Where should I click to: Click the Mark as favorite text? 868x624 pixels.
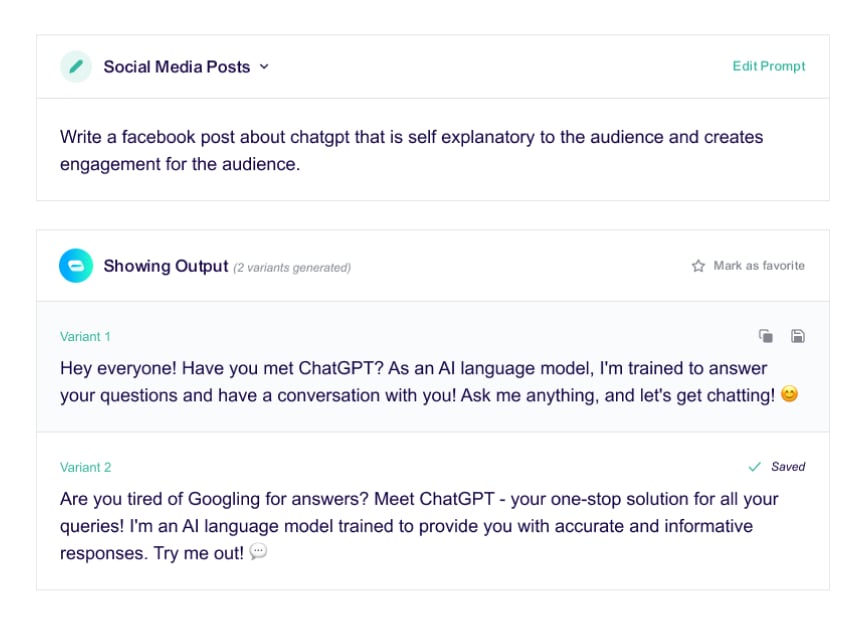click(x=759, y=266)
